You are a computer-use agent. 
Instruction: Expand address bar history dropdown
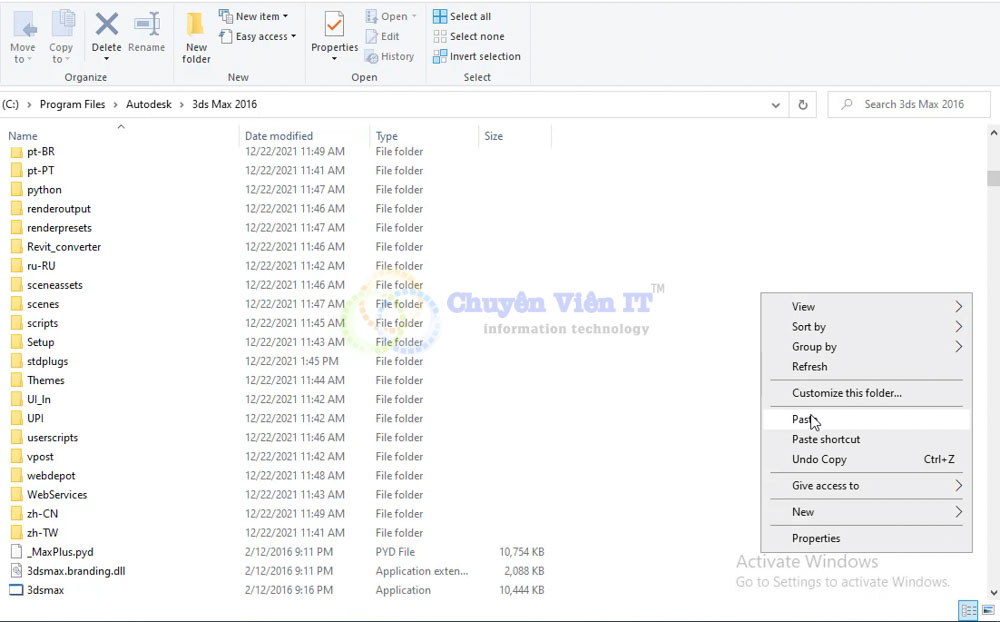pos(776,104)
